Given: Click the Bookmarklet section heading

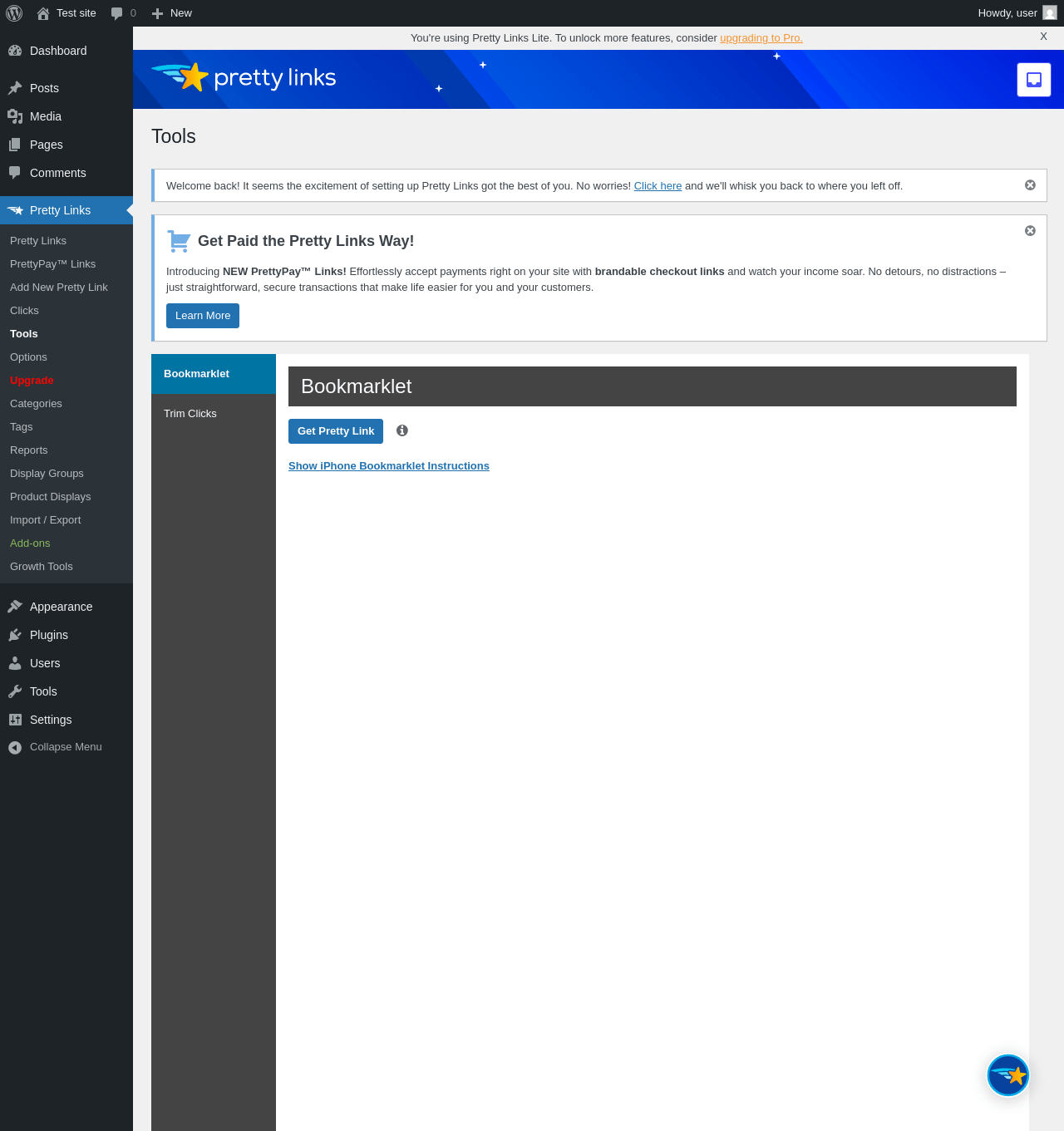Looking at the screenshot, I should pyautogui.click(x=357, y=386).
